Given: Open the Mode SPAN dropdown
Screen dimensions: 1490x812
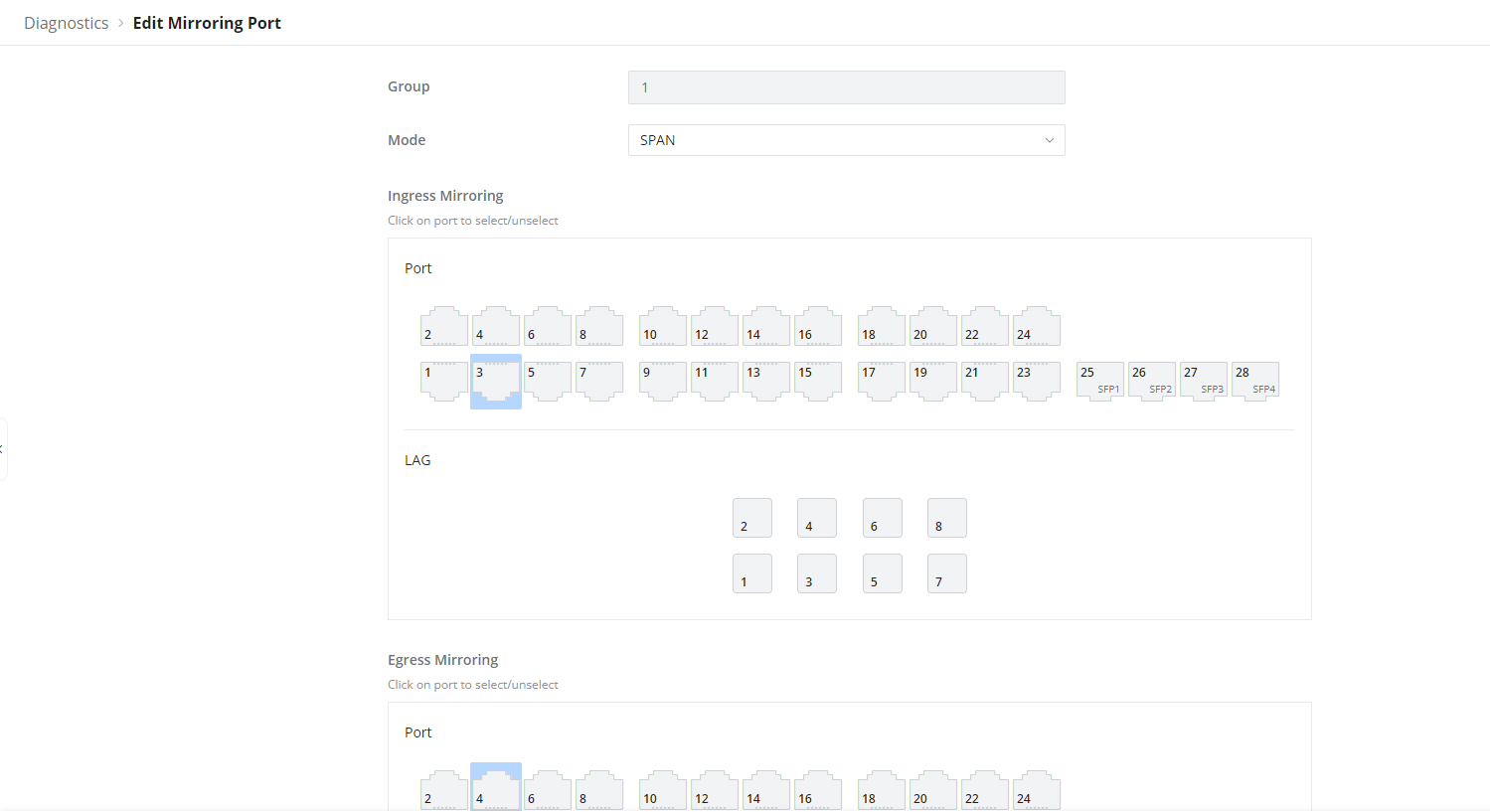Looking at the screenshot, I should click(847, 140).
